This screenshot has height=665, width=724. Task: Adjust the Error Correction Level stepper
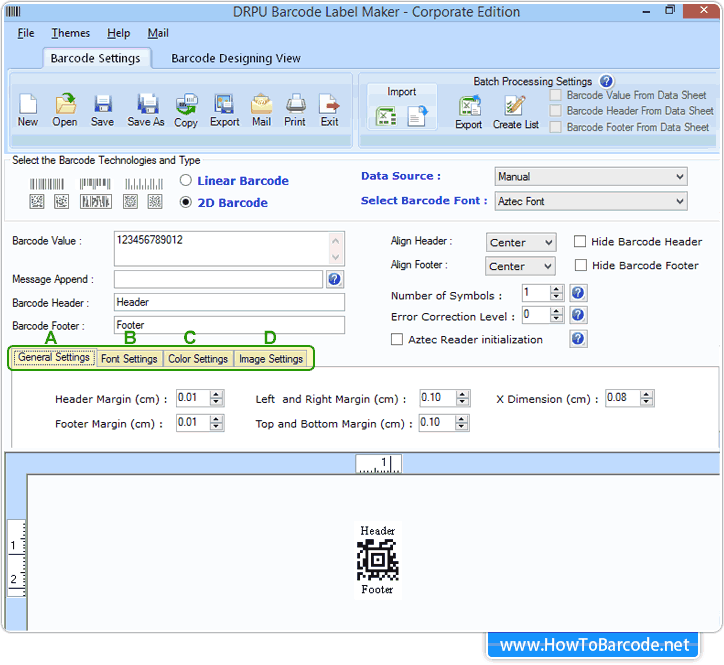(556, 315)
